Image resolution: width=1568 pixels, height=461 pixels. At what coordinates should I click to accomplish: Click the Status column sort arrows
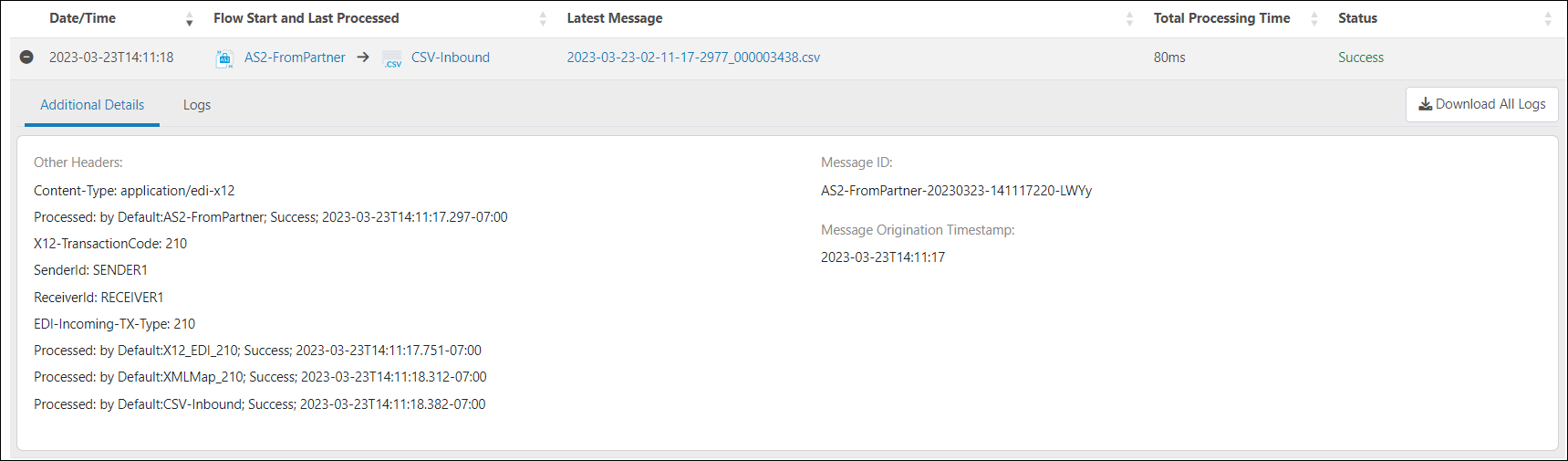coord(1548,19)
